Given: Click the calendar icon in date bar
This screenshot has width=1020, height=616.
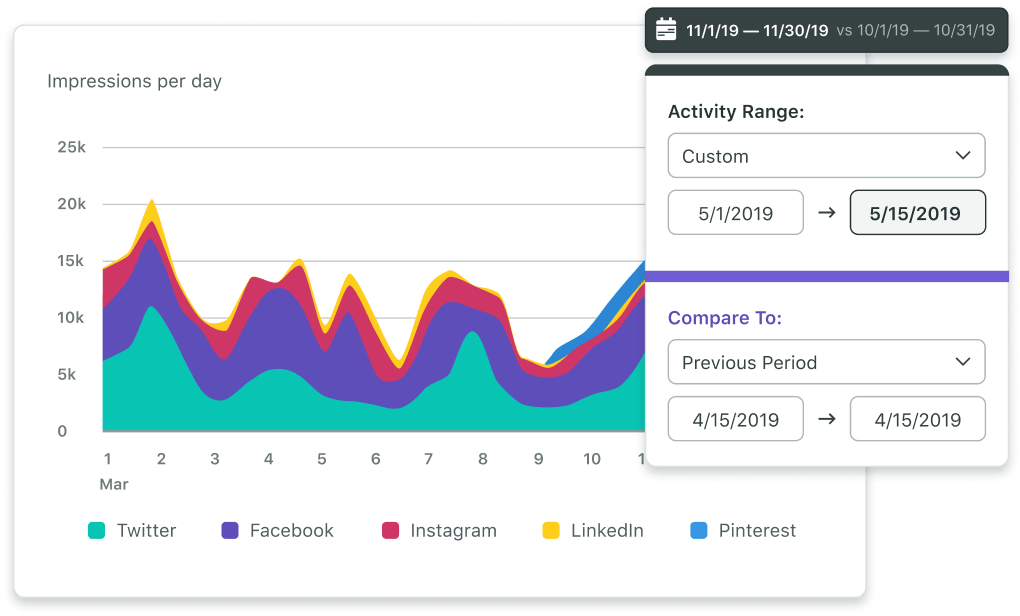Looking at the screenshot, I should (666, 30).
